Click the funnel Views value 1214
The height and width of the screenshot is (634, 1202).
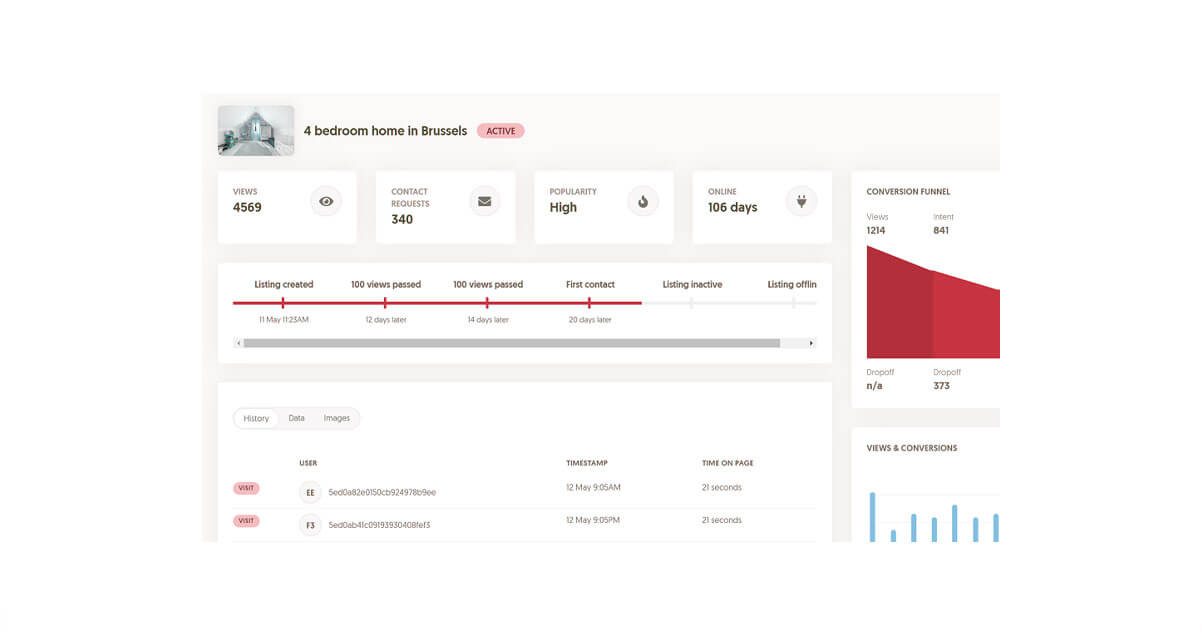click(x=876, y=231)
